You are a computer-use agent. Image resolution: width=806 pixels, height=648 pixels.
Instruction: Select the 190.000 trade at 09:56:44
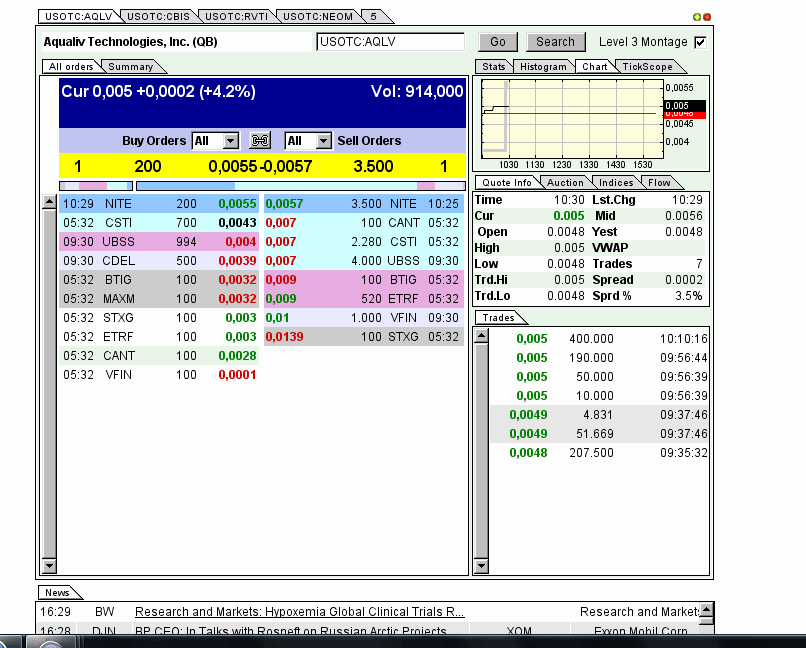point(599,358)
